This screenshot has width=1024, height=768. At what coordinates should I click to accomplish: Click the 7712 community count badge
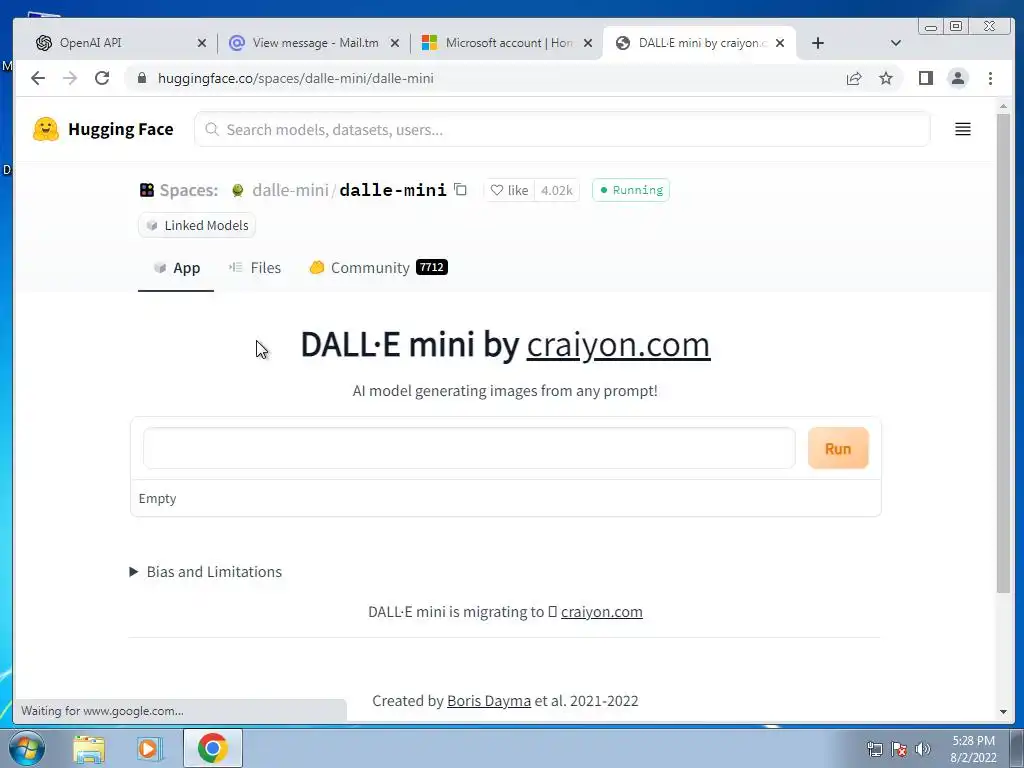click(x=432, y=267)
